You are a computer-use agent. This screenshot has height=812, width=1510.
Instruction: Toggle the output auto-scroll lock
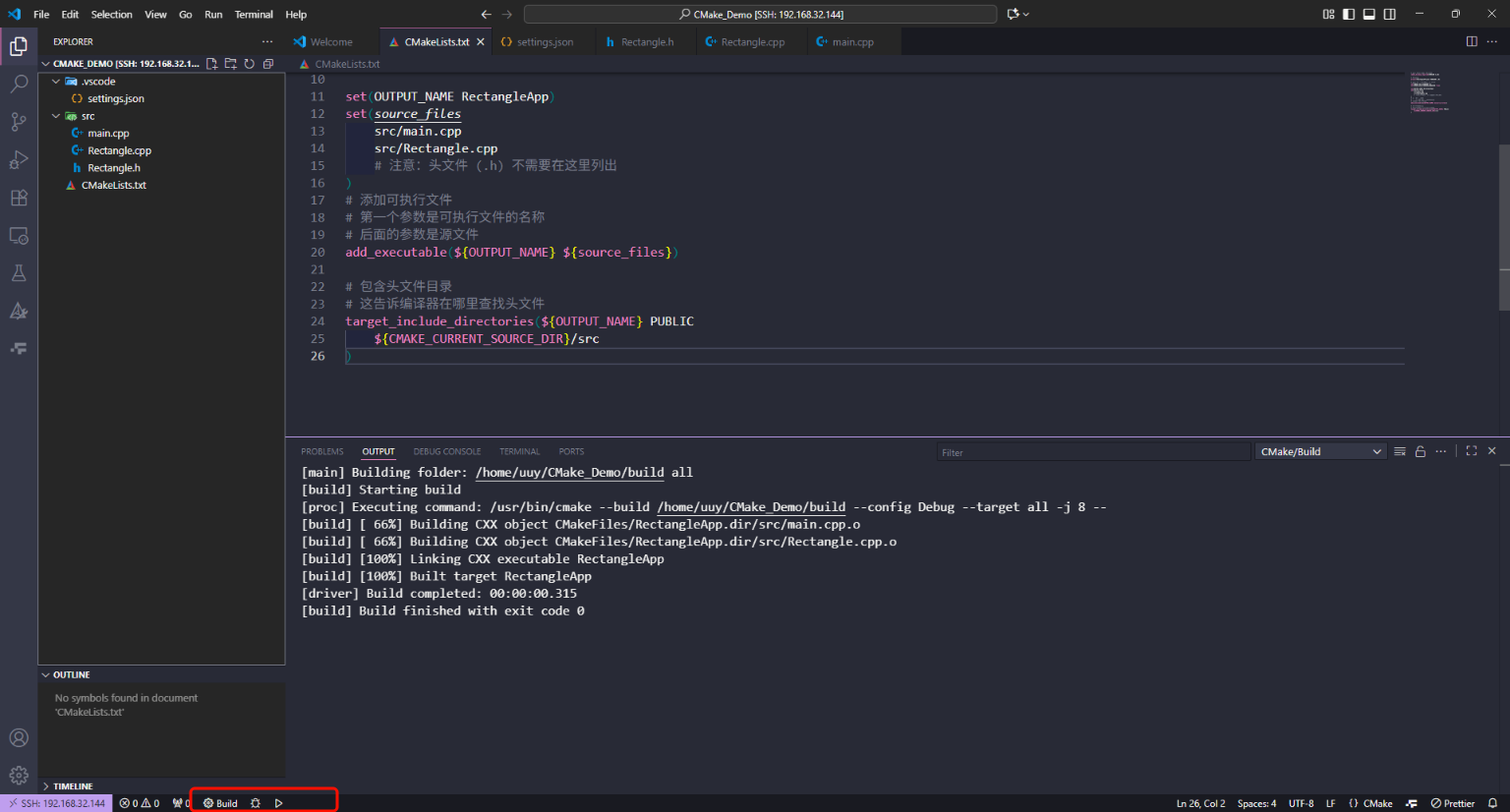pyautogui.click(x=1421, y=451)
